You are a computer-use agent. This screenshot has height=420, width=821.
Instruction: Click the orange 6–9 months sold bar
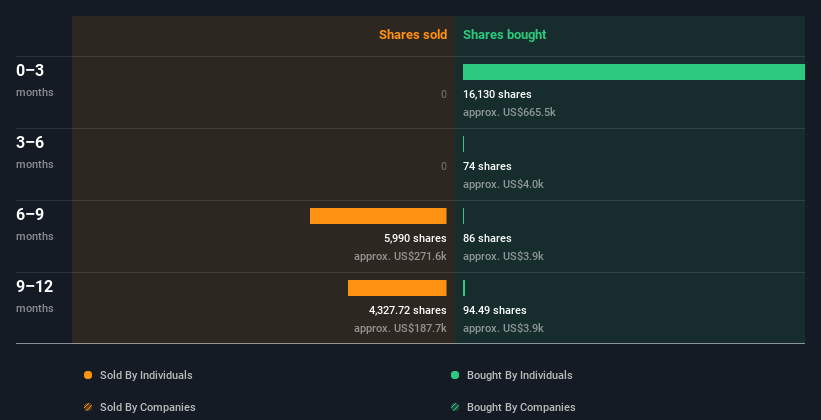coord(378,216)
